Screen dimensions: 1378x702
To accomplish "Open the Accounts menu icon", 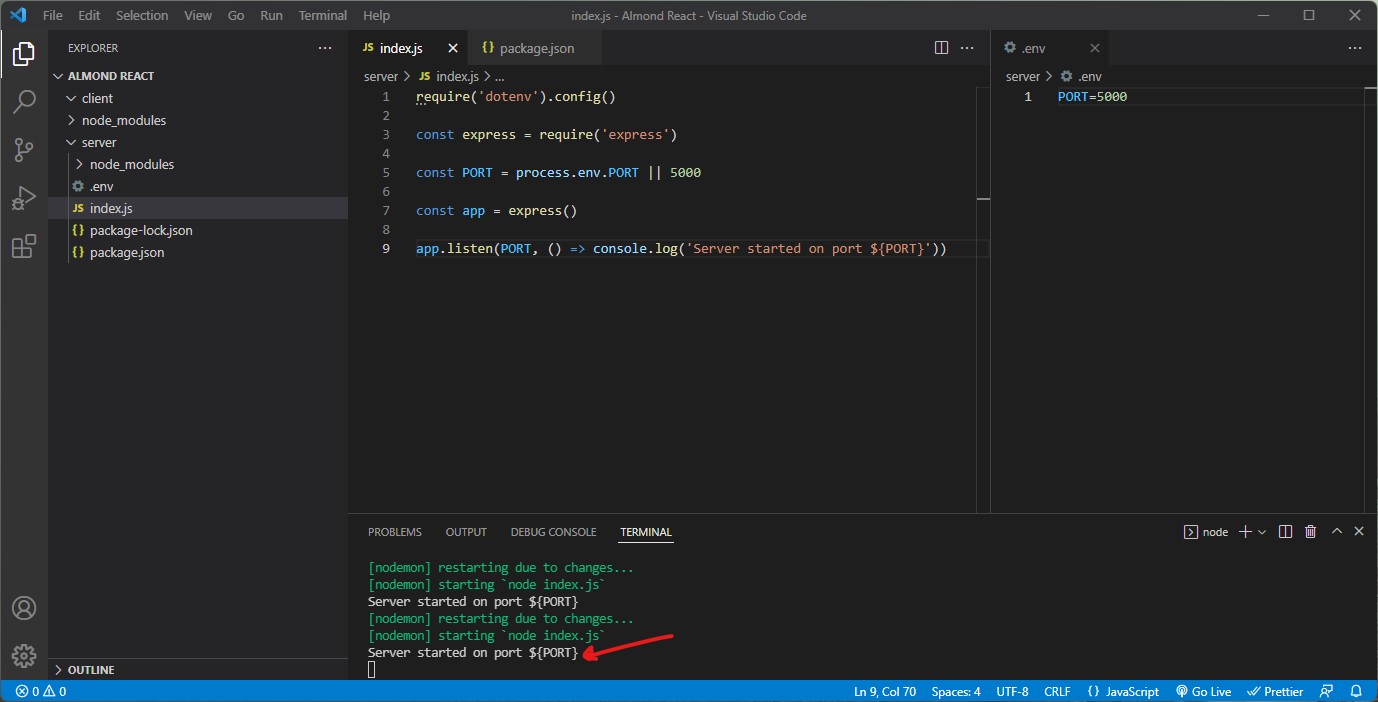I will pos(24,608).
